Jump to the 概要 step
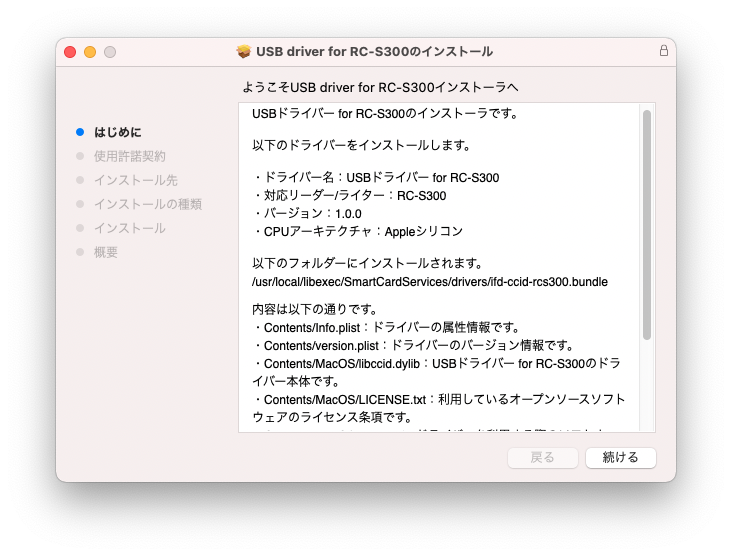The height and width of the screenshot is (556, 732). pyautogui.click(x=106, y=252)
